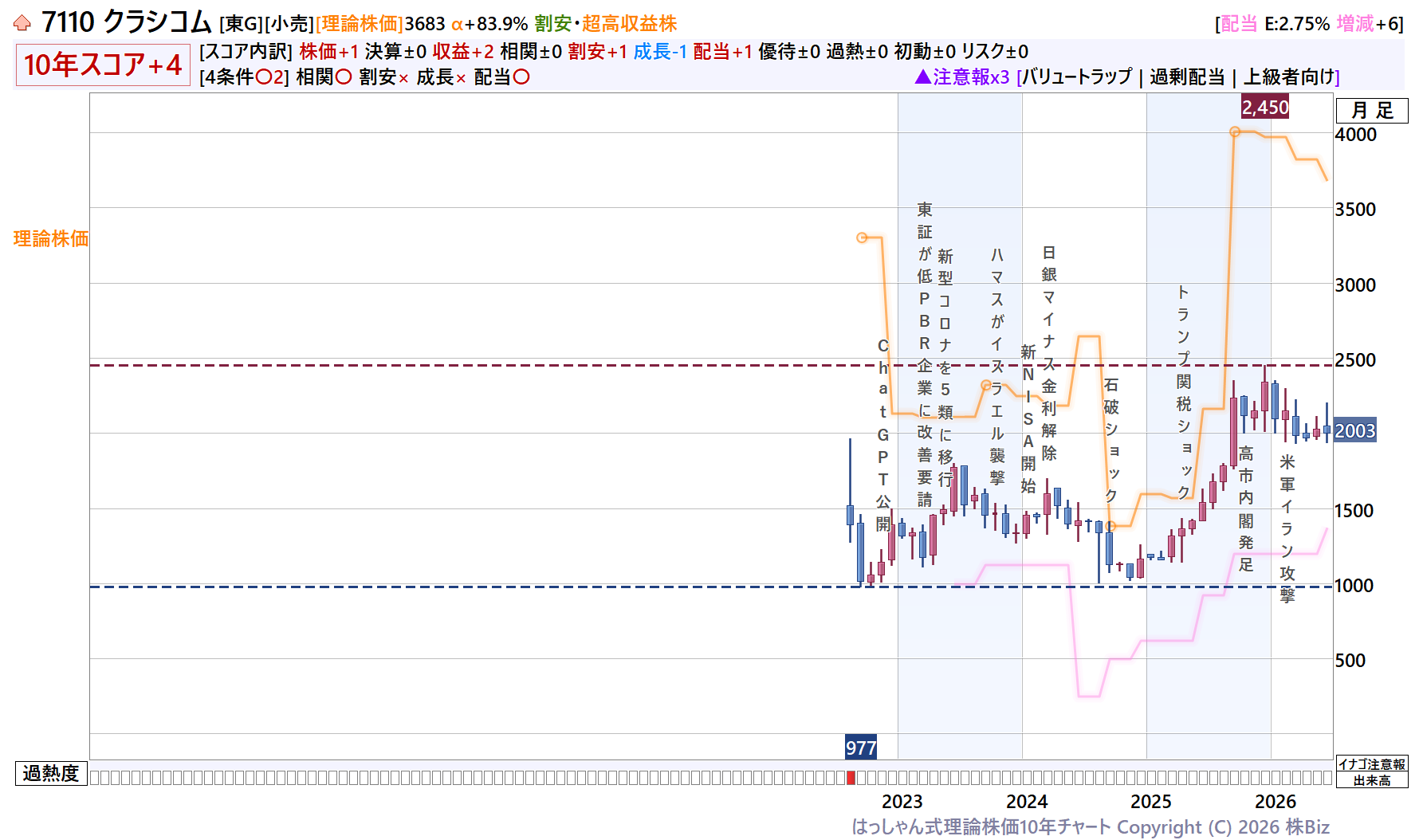The height and width of the screenshot is (840, 1419).
Task: Click the 成長× condition indicator
Action: pos(442,77)
